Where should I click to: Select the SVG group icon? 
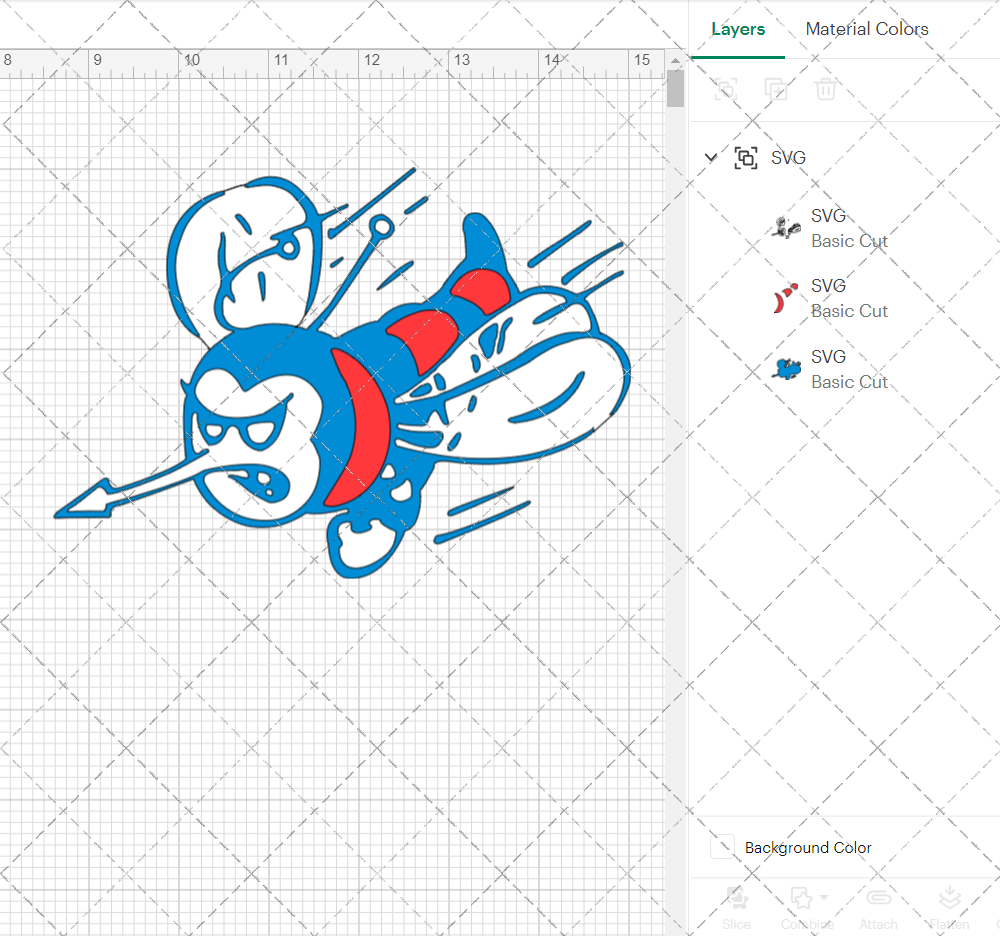[746, 157]
